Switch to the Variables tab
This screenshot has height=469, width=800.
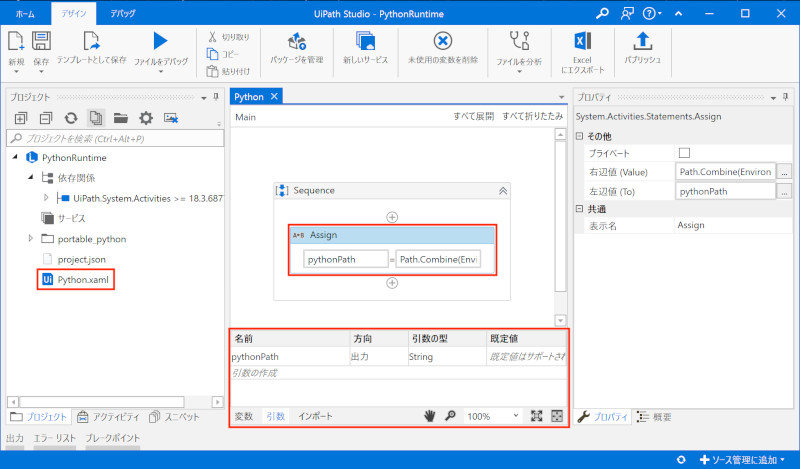click(x=244, y=416)
